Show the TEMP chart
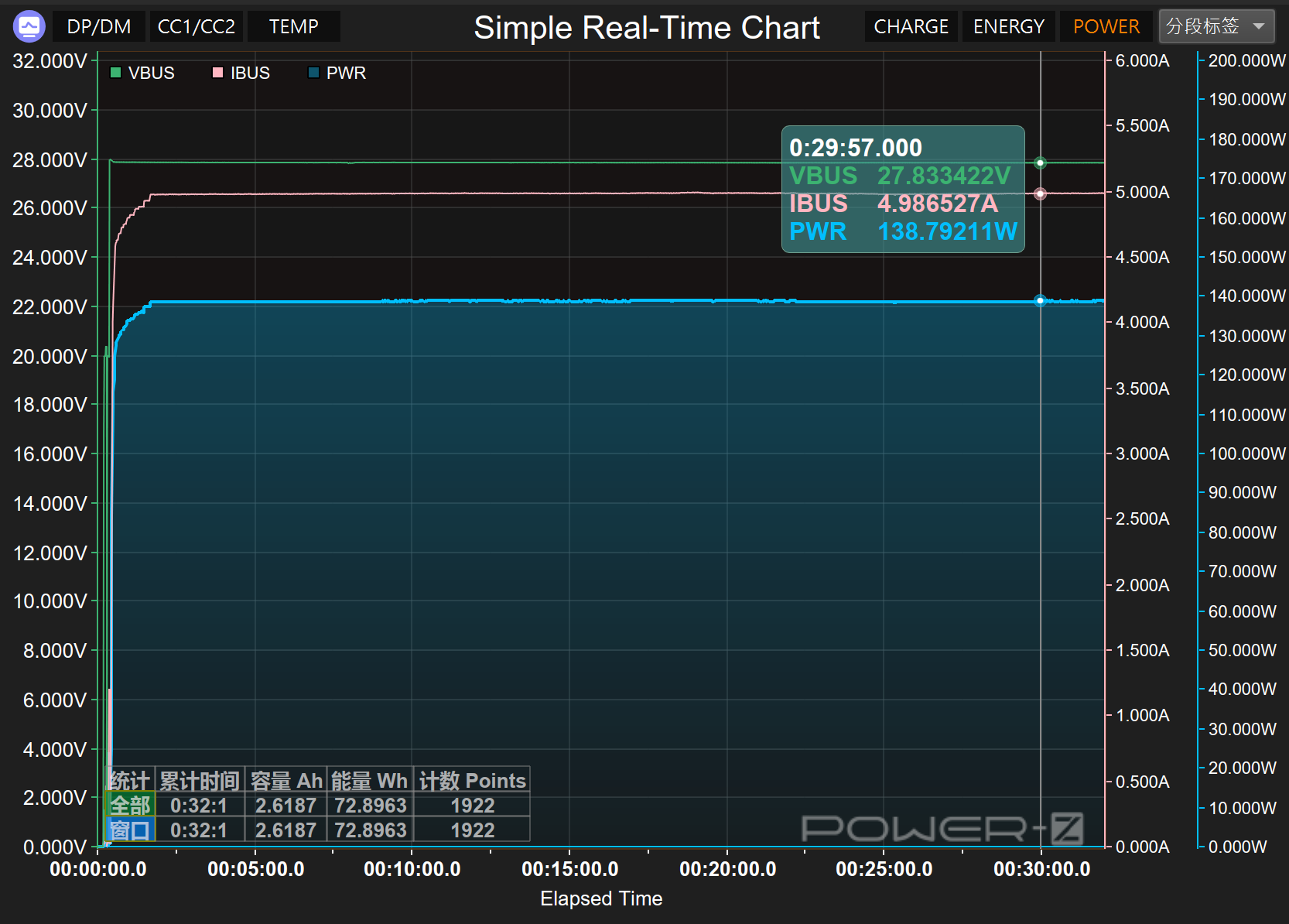 click(294, 26)
